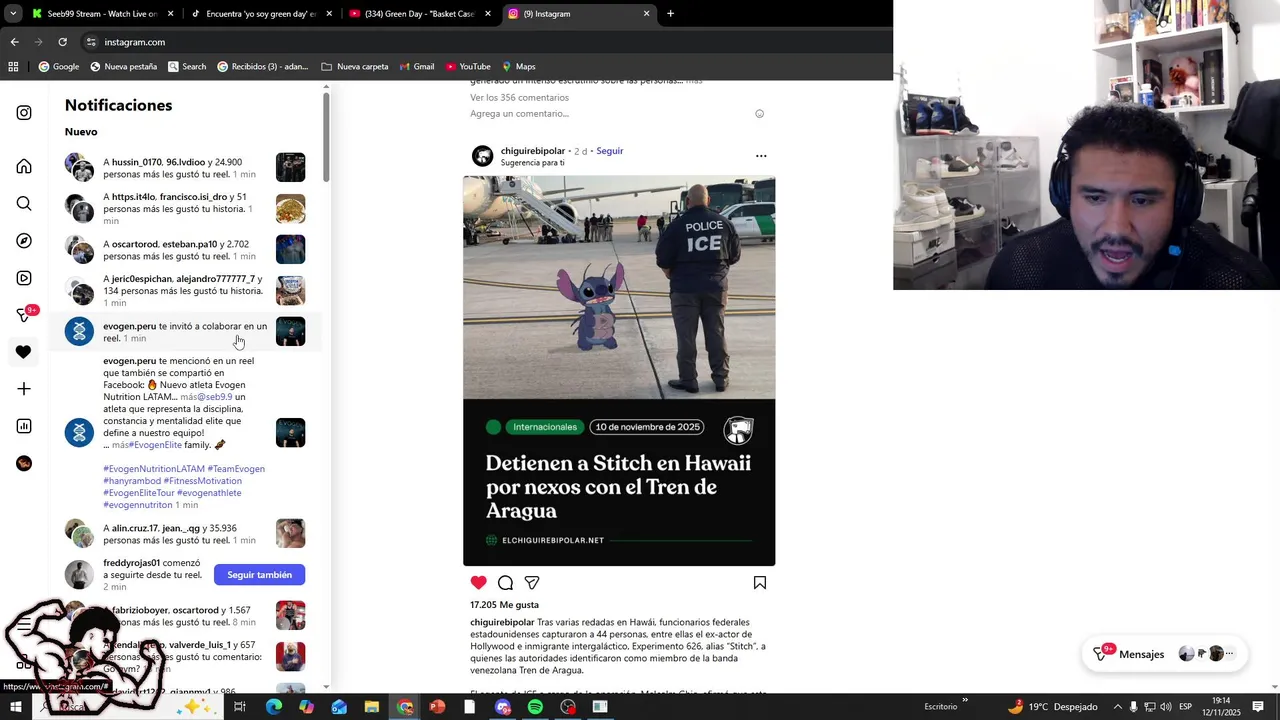Click the share icon under Stitch post
The image size is (1280, 720).
point(532,583)
